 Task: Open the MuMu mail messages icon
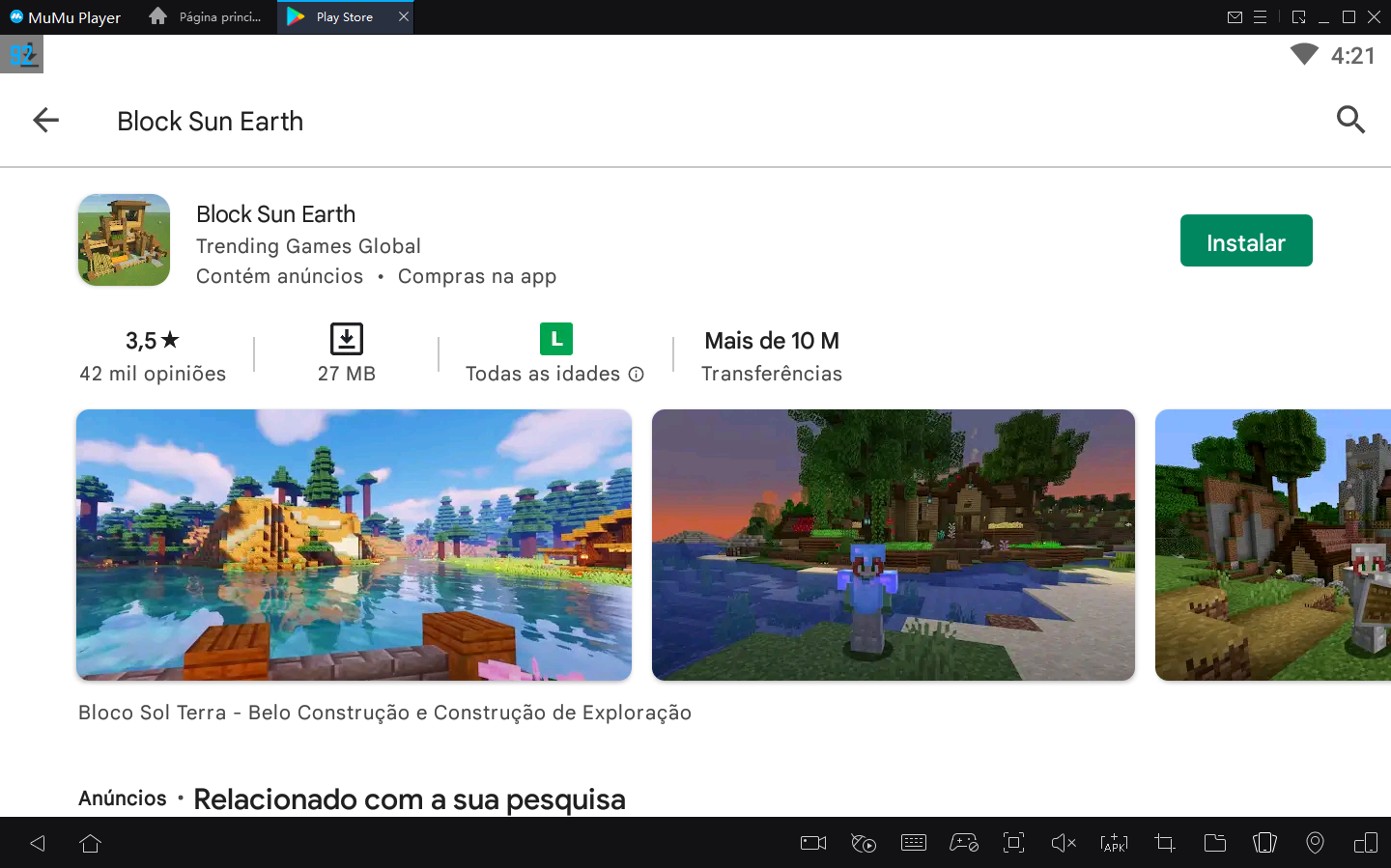(1235, 17)
